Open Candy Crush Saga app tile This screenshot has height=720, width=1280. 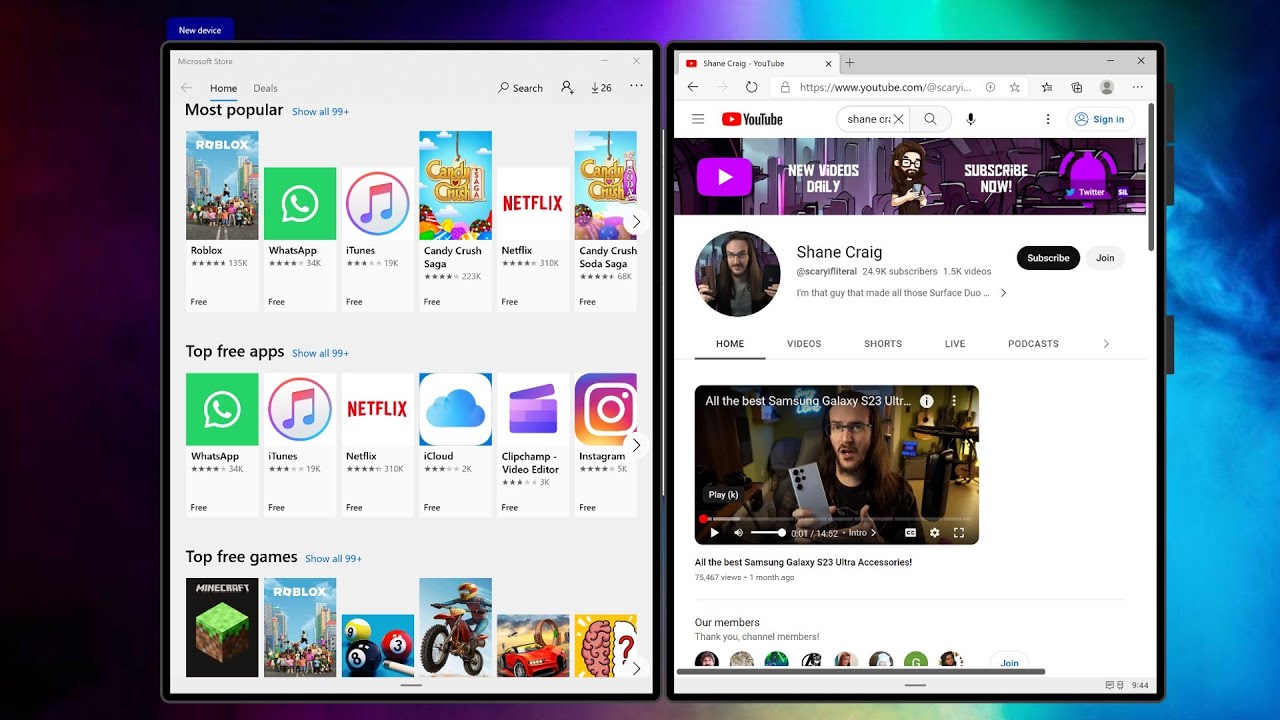pyautogui.click(x=455, y=222)
